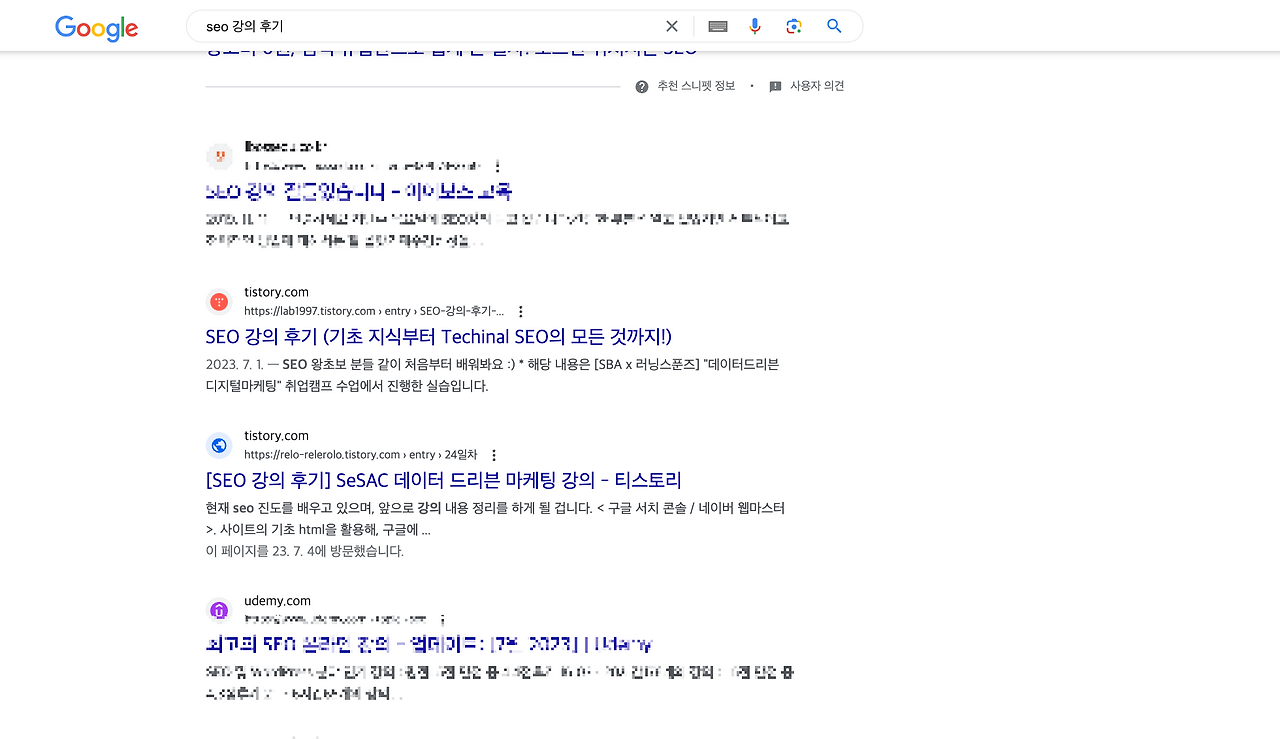Click the blue magnifier search icon
Viewport: 1280px width, 739px height.
[x=833, y=26]
